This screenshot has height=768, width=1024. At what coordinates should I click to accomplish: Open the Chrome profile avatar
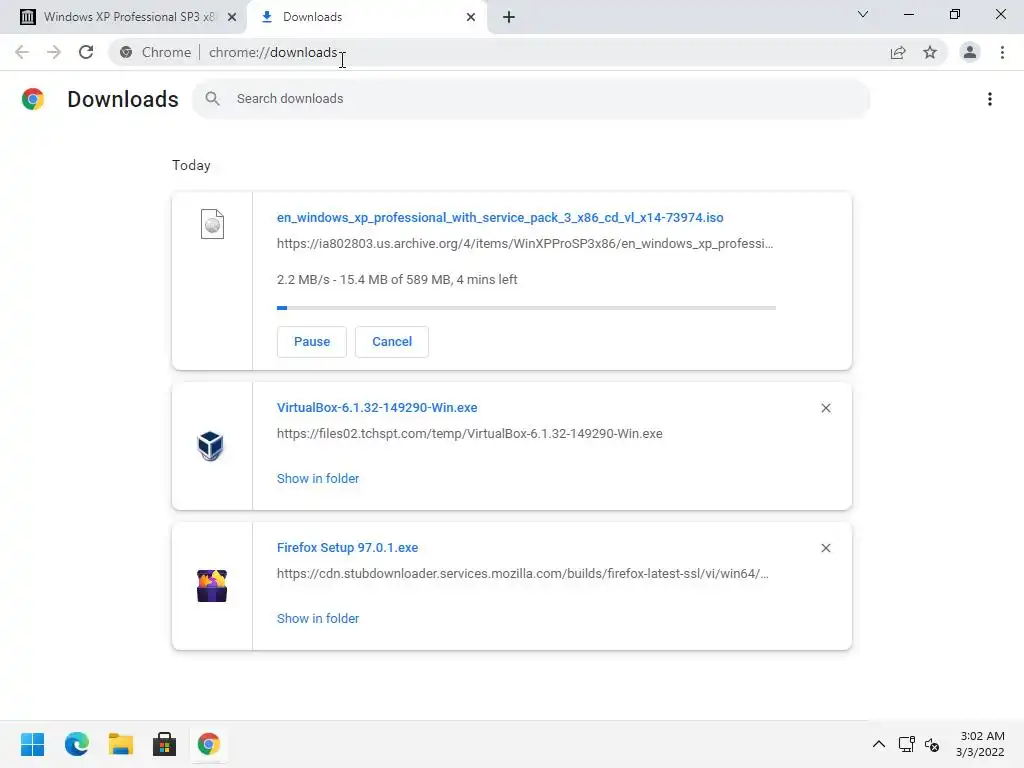(x=970, y=52)
